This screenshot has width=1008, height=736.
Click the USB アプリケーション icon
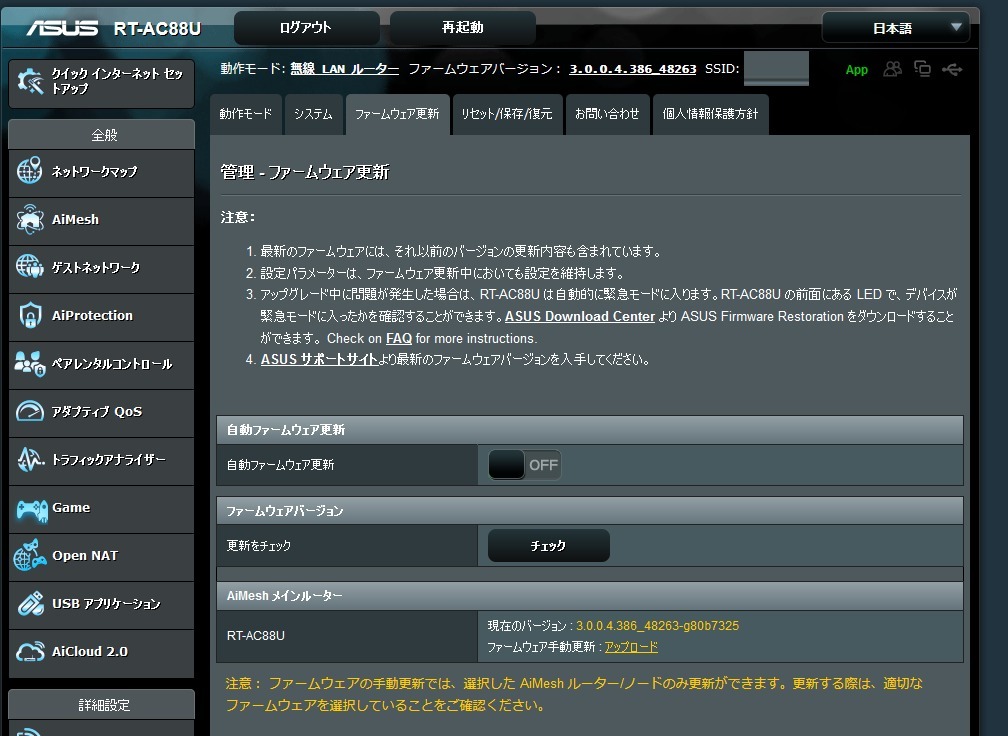[x=30, y=604]
